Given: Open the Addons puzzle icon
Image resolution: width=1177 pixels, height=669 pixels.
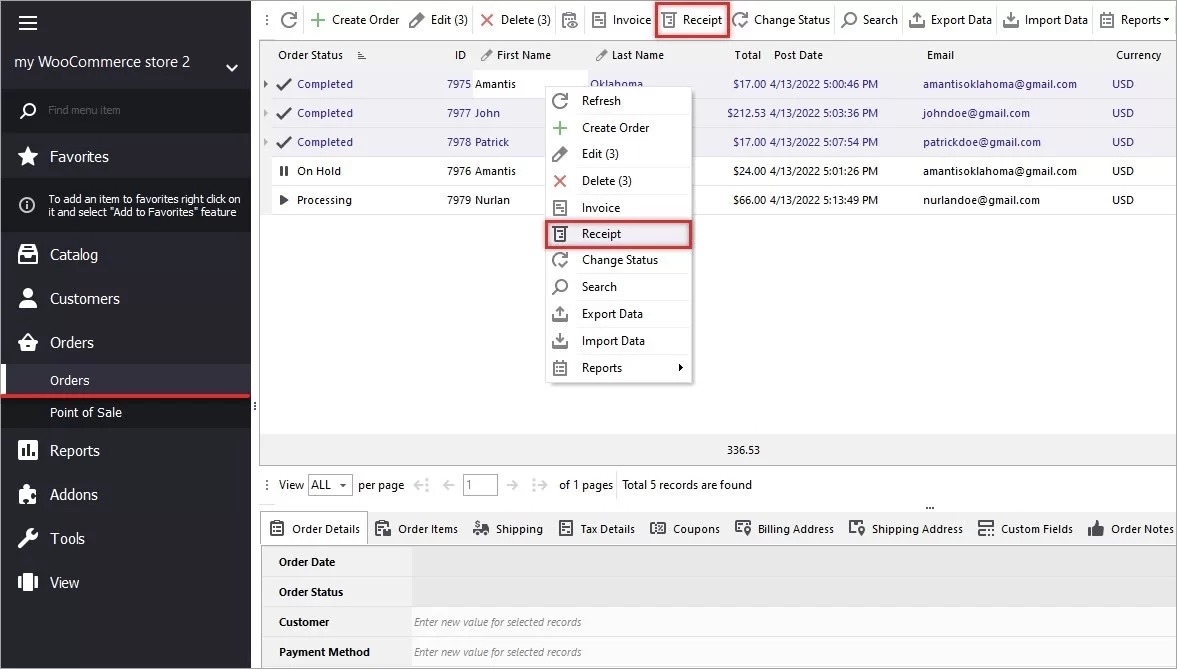Looking at the screenshot, I should (x=29, y=495).
